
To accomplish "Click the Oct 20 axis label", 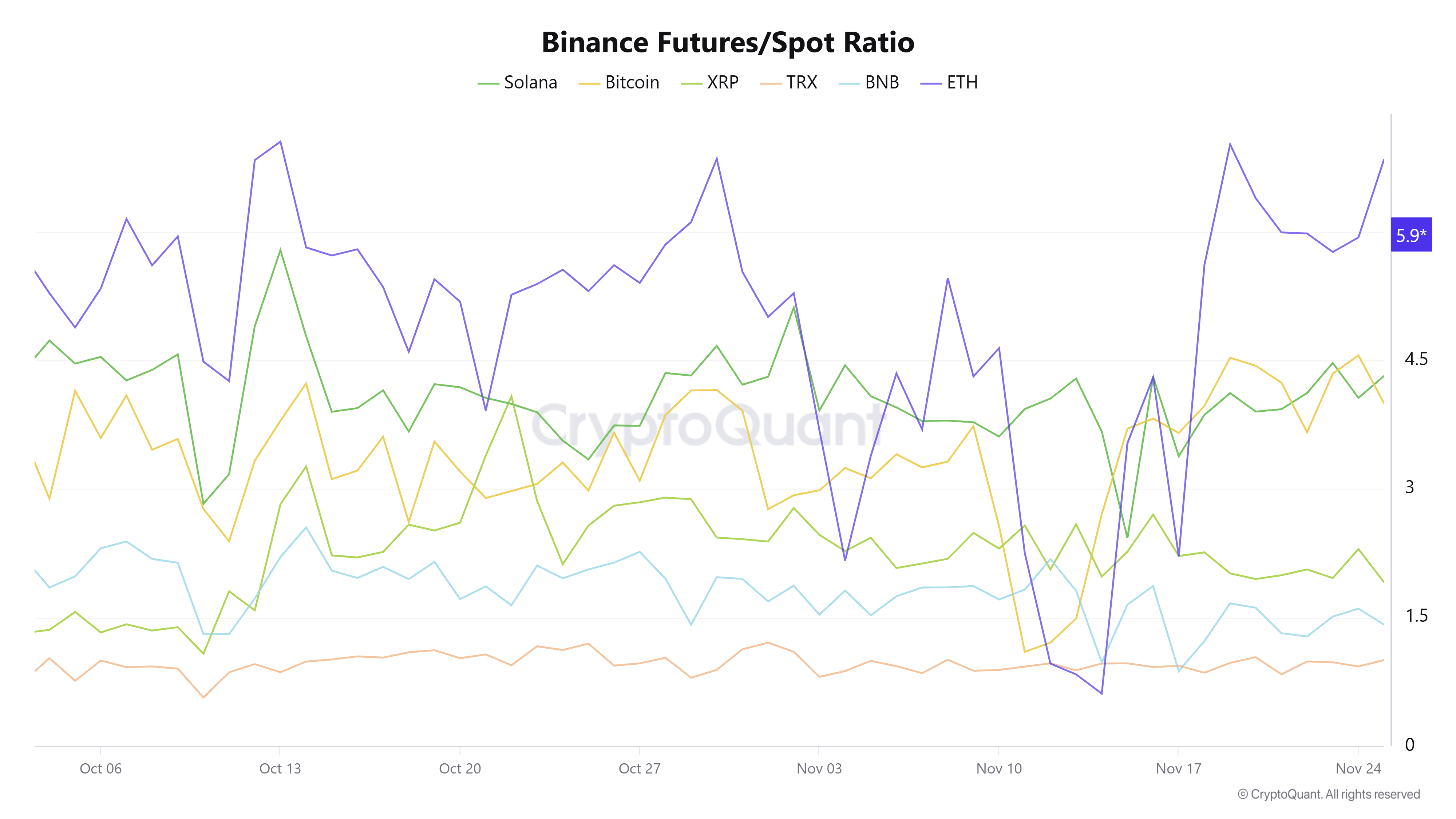I will pos(460,769).
